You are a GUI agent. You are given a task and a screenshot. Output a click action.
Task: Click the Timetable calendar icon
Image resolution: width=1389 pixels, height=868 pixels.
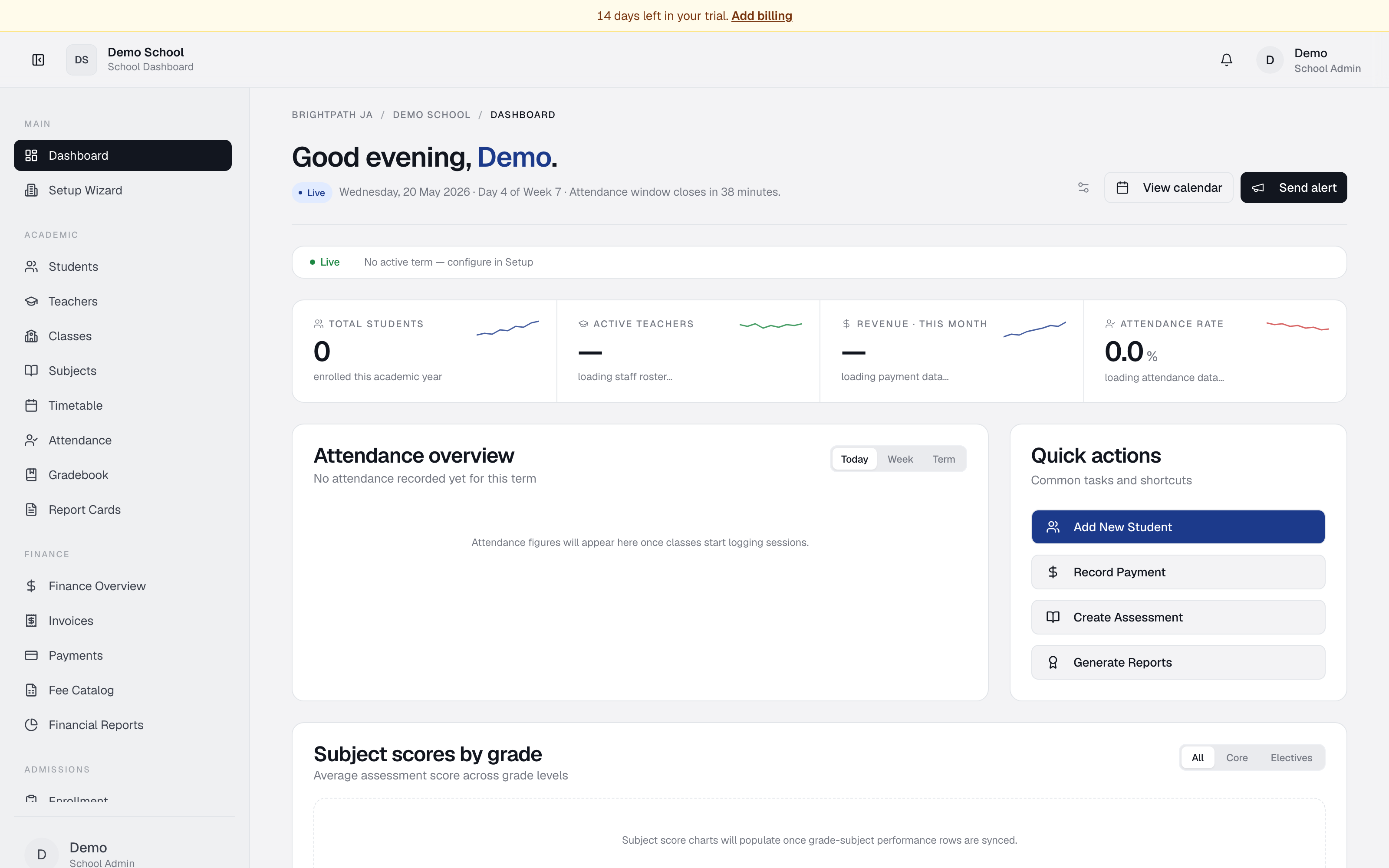tap(31, 405)
